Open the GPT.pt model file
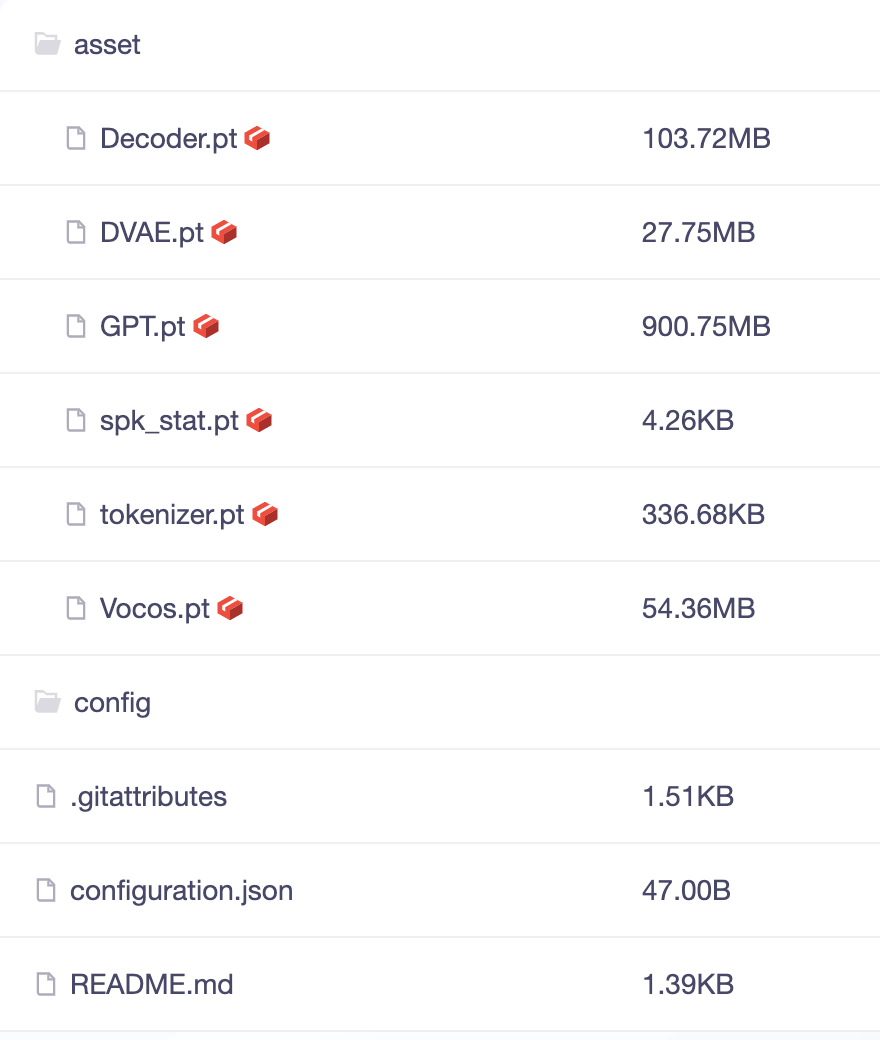This screenshot has height=1040, width=880. click(x=143, y=326)
